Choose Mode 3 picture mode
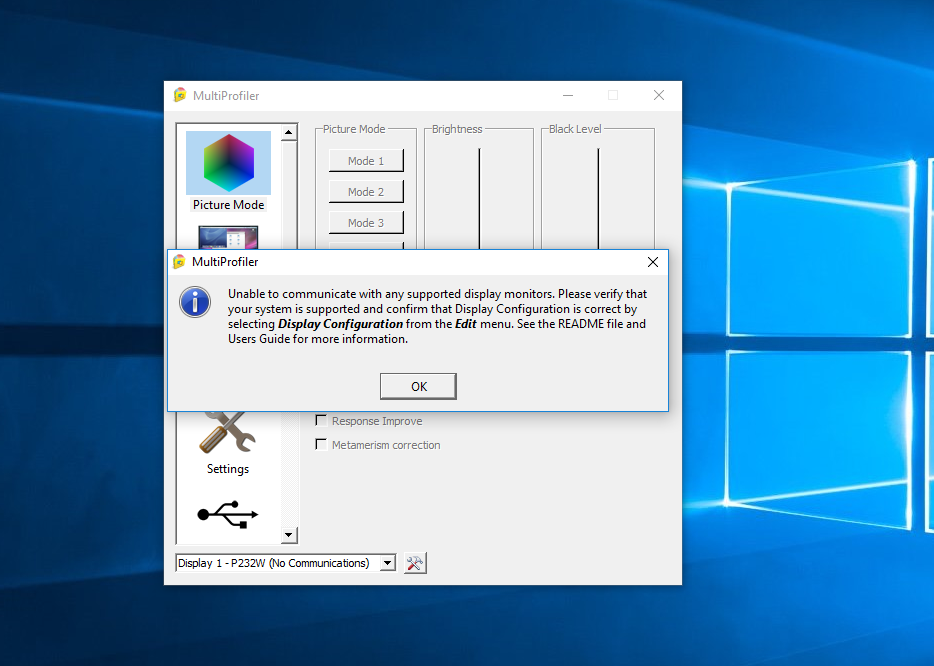 click(366, 223)
